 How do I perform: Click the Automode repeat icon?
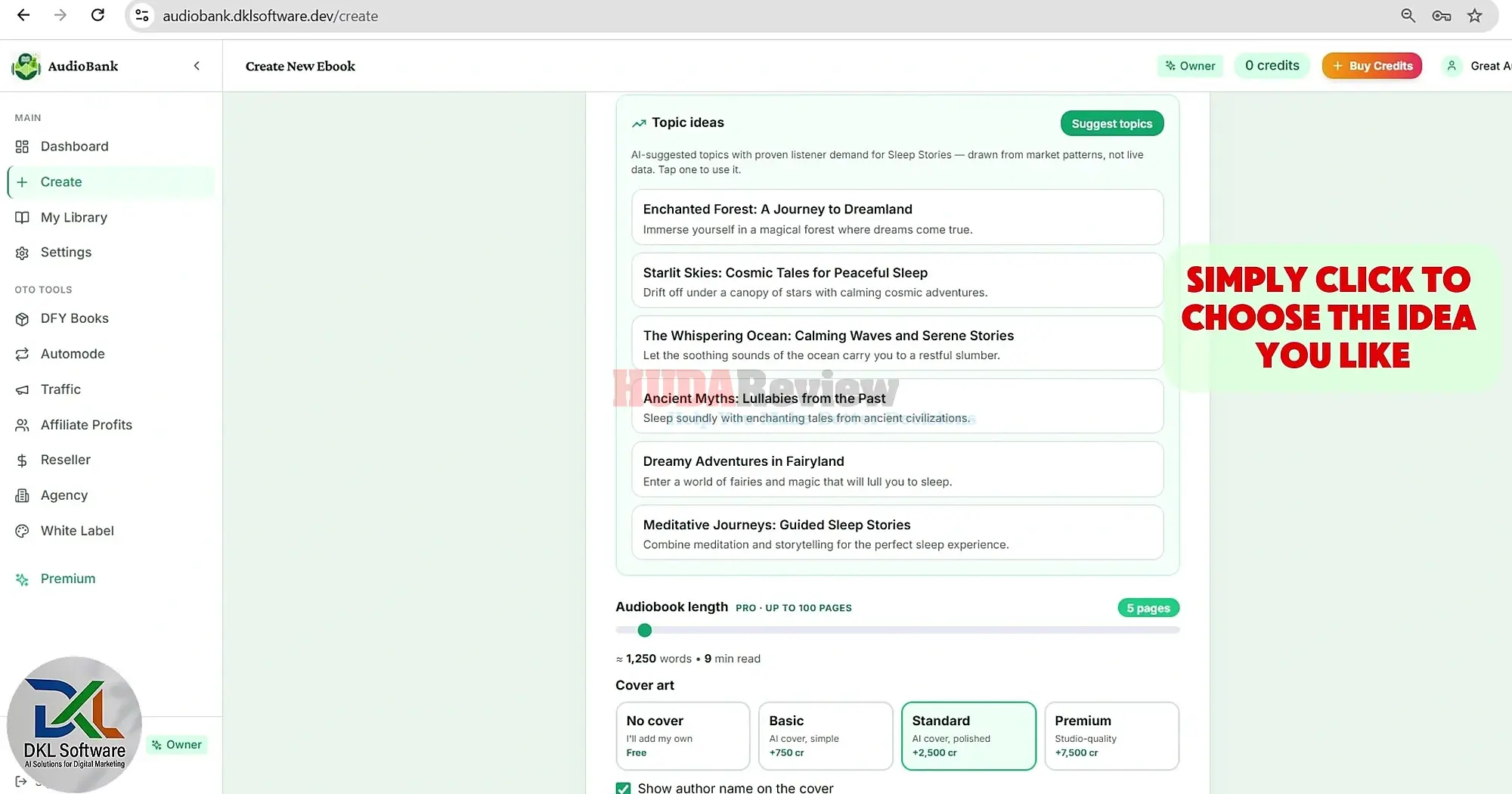click(22, 355)
